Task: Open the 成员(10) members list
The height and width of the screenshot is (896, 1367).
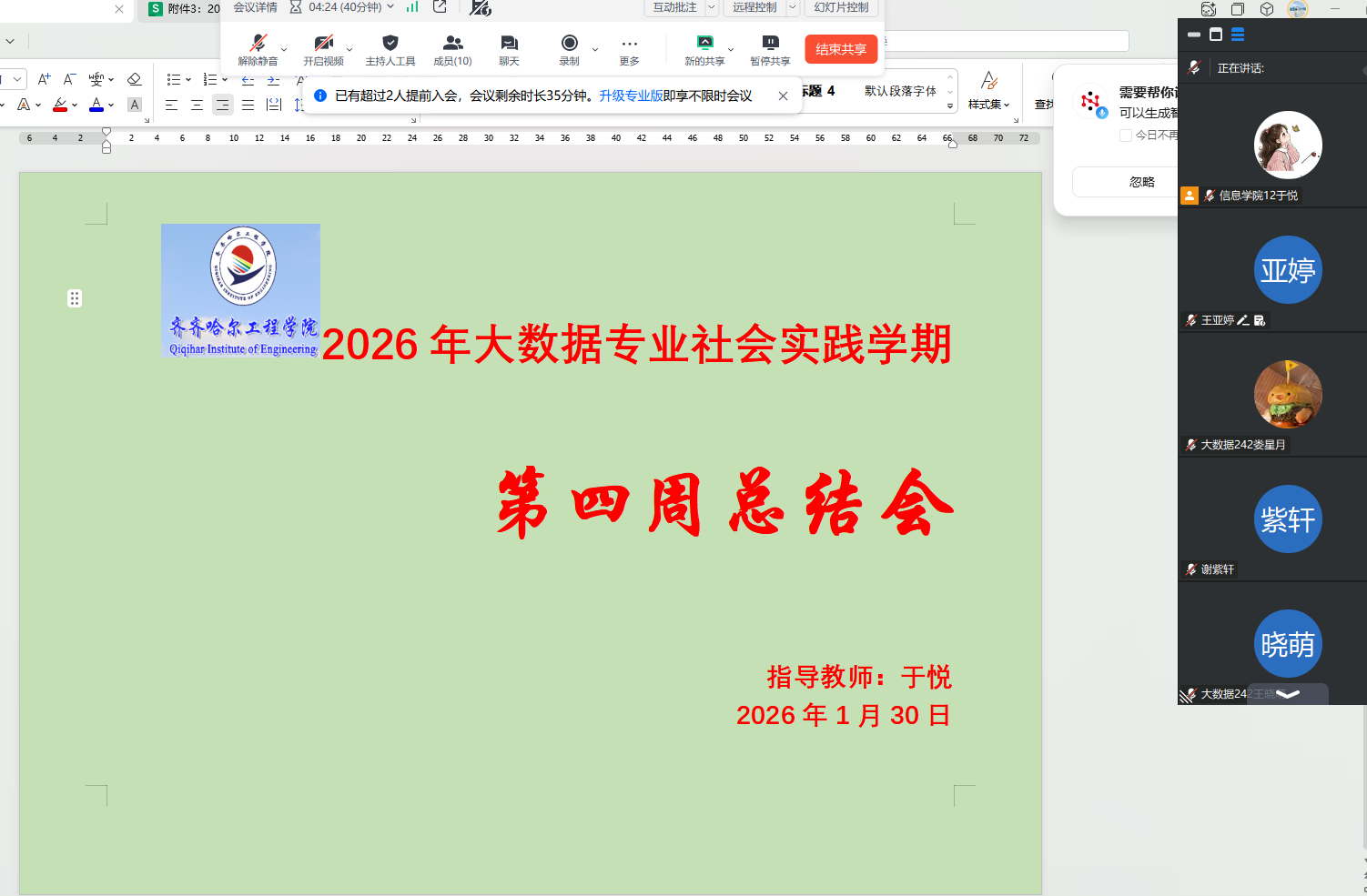Action: [x=452, y=43]
